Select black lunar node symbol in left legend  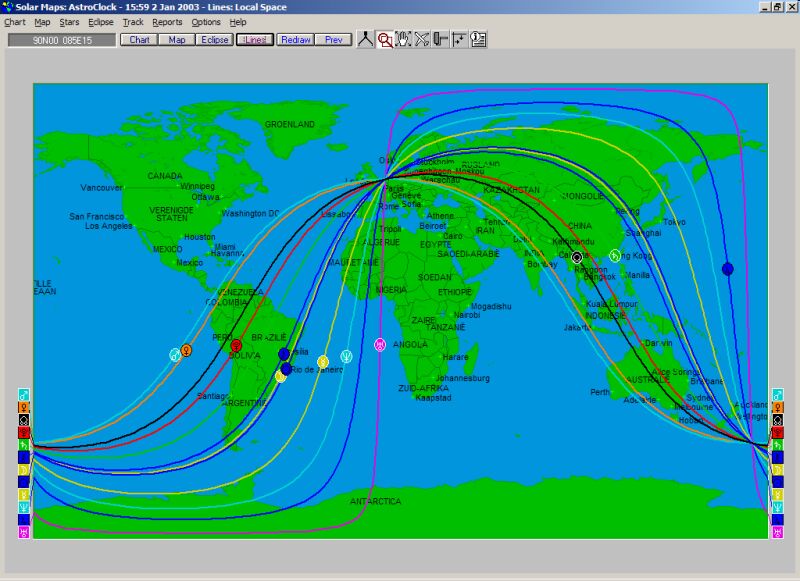coord(24,420)
